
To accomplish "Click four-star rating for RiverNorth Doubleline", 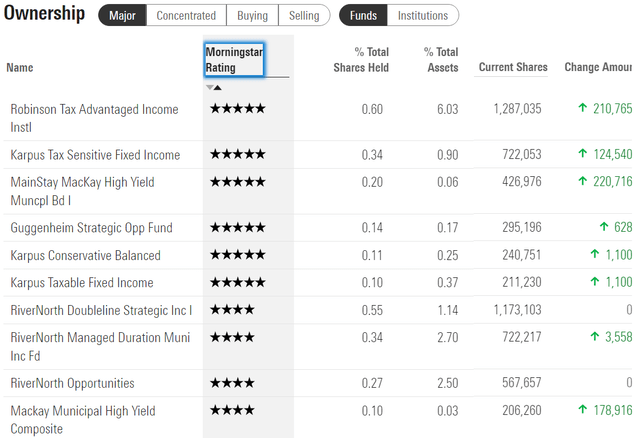I will [x=232, y=310].
